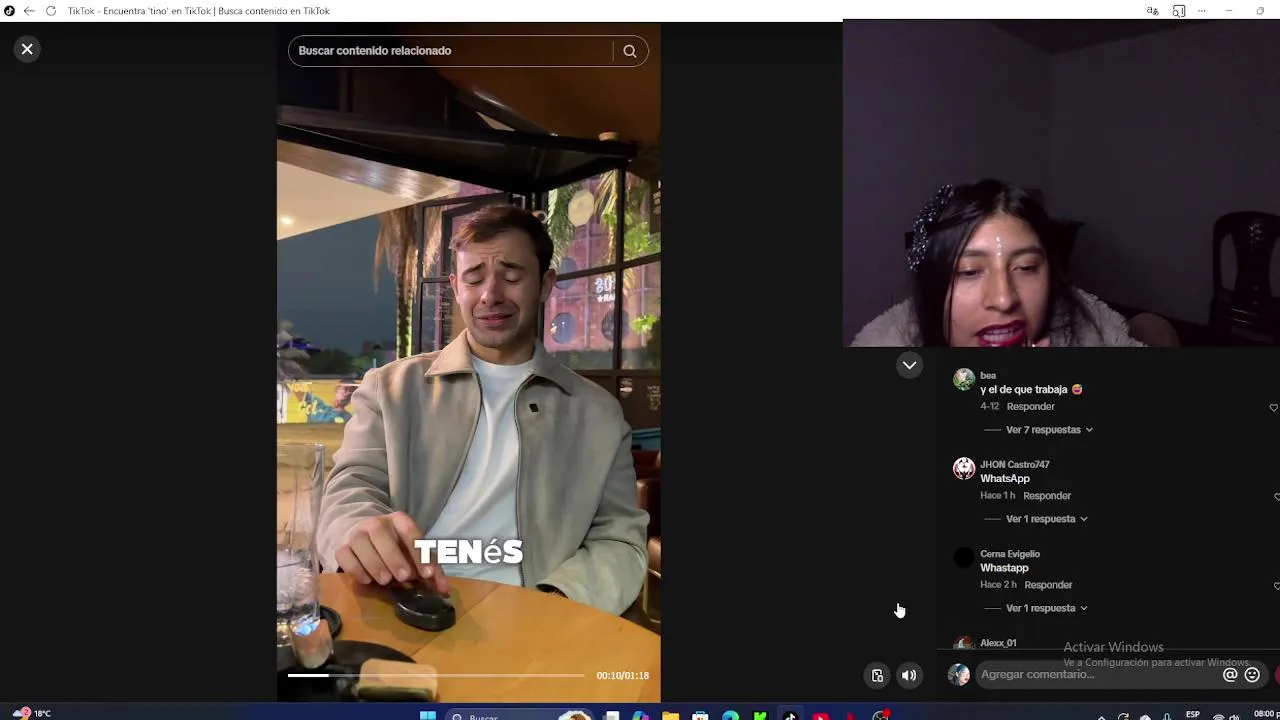Like bea's comment heart icon
Screen dimensions: 1280x720
(x=1273, y=408)
